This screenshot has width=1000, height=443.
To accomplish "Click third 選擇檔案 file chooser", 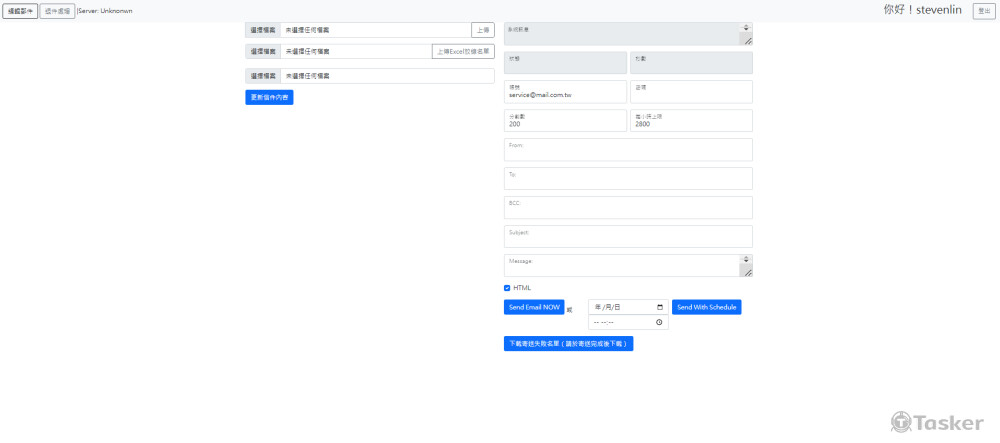I will click(263, 76).
